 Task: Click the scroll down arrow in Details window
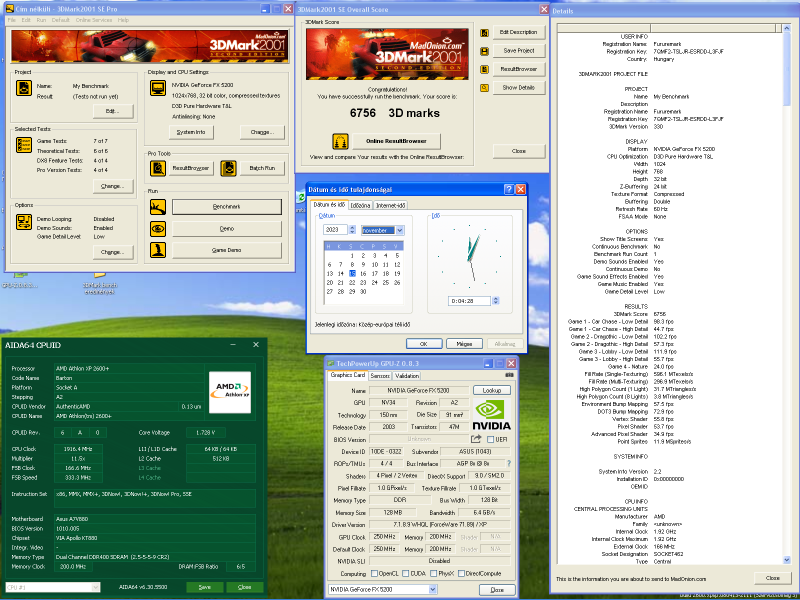pyautogui.click(x=786, y=560)
